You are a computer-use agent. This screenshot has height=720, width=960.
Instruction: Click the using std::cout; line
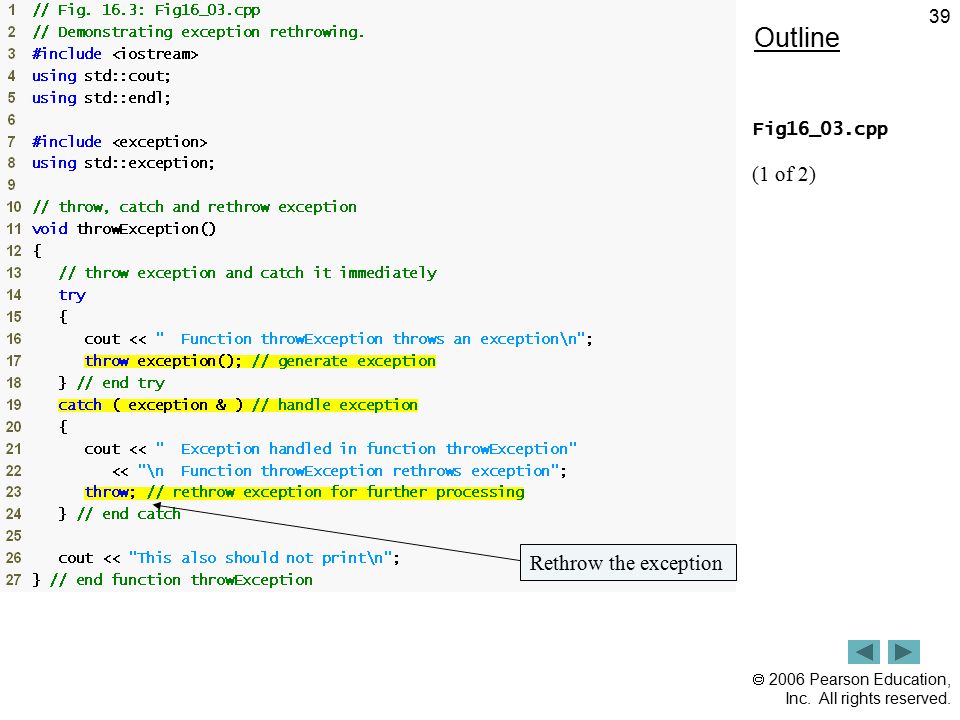(x=102, y=76)
